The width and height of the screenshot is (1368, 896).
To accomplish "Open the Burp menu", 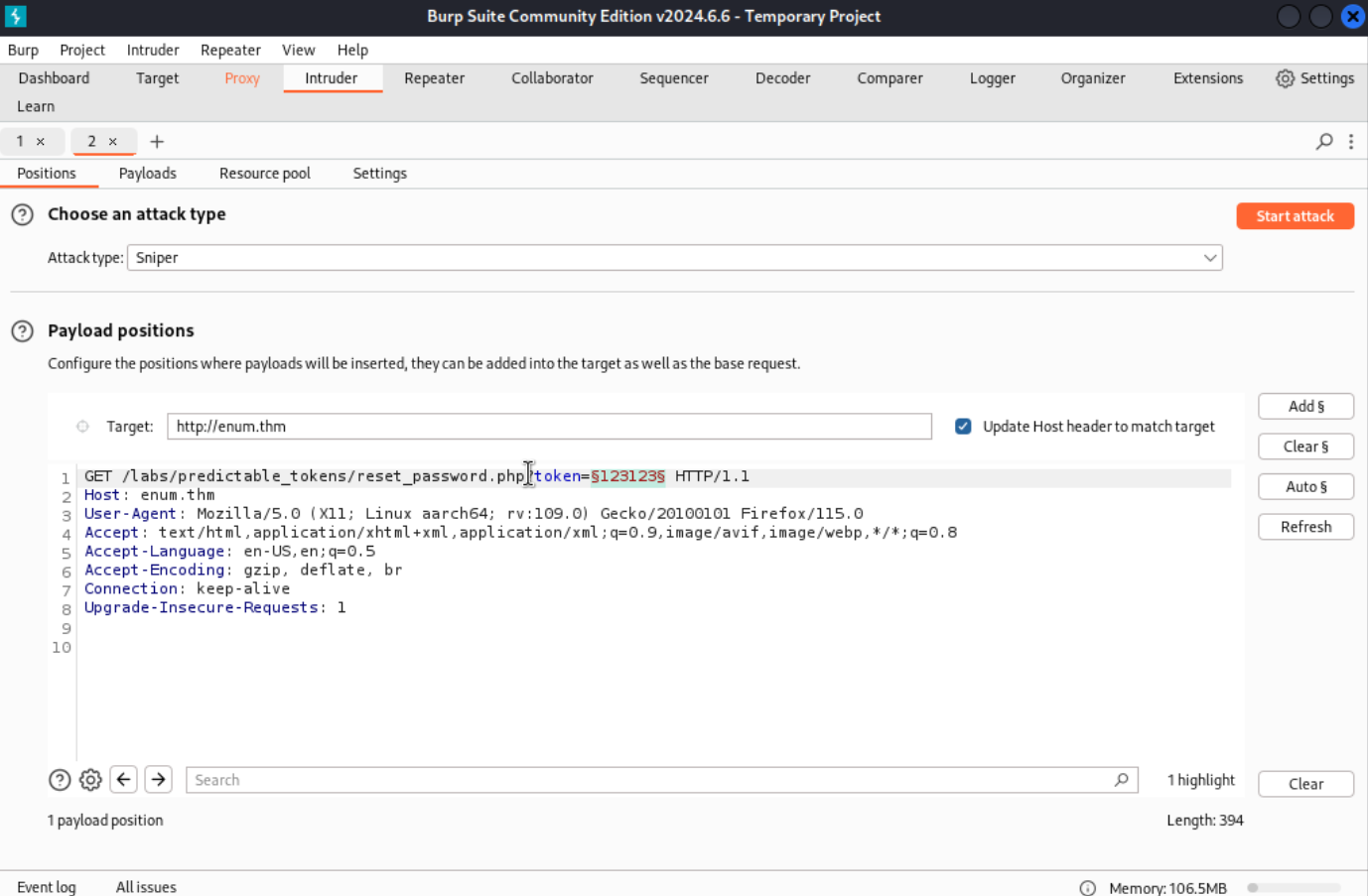I will (23, 50).
